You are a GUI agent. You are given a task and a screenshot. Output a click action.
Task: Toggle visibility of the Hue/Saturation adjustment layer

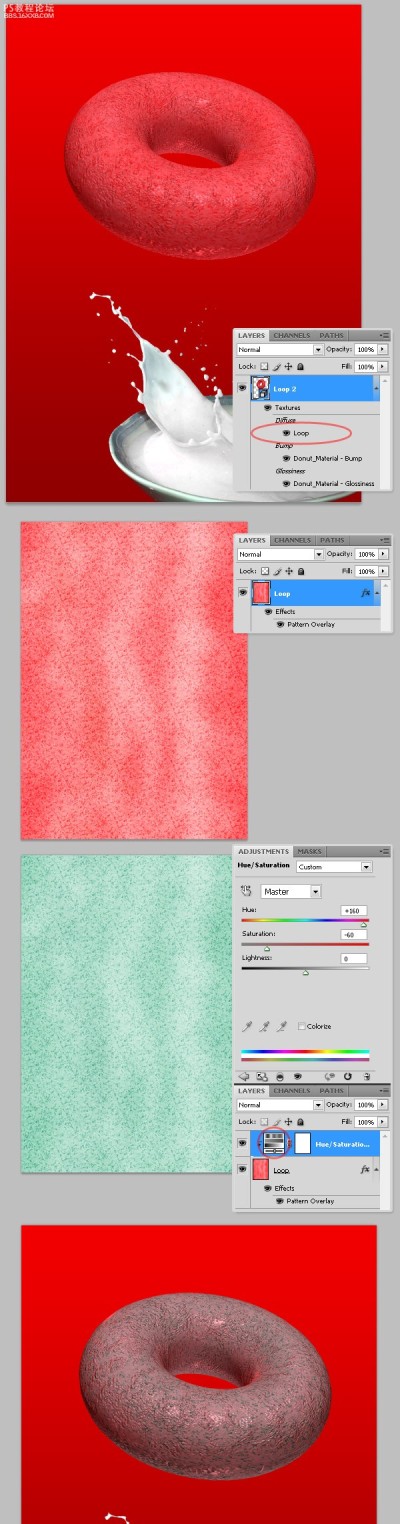[242, 1143]
